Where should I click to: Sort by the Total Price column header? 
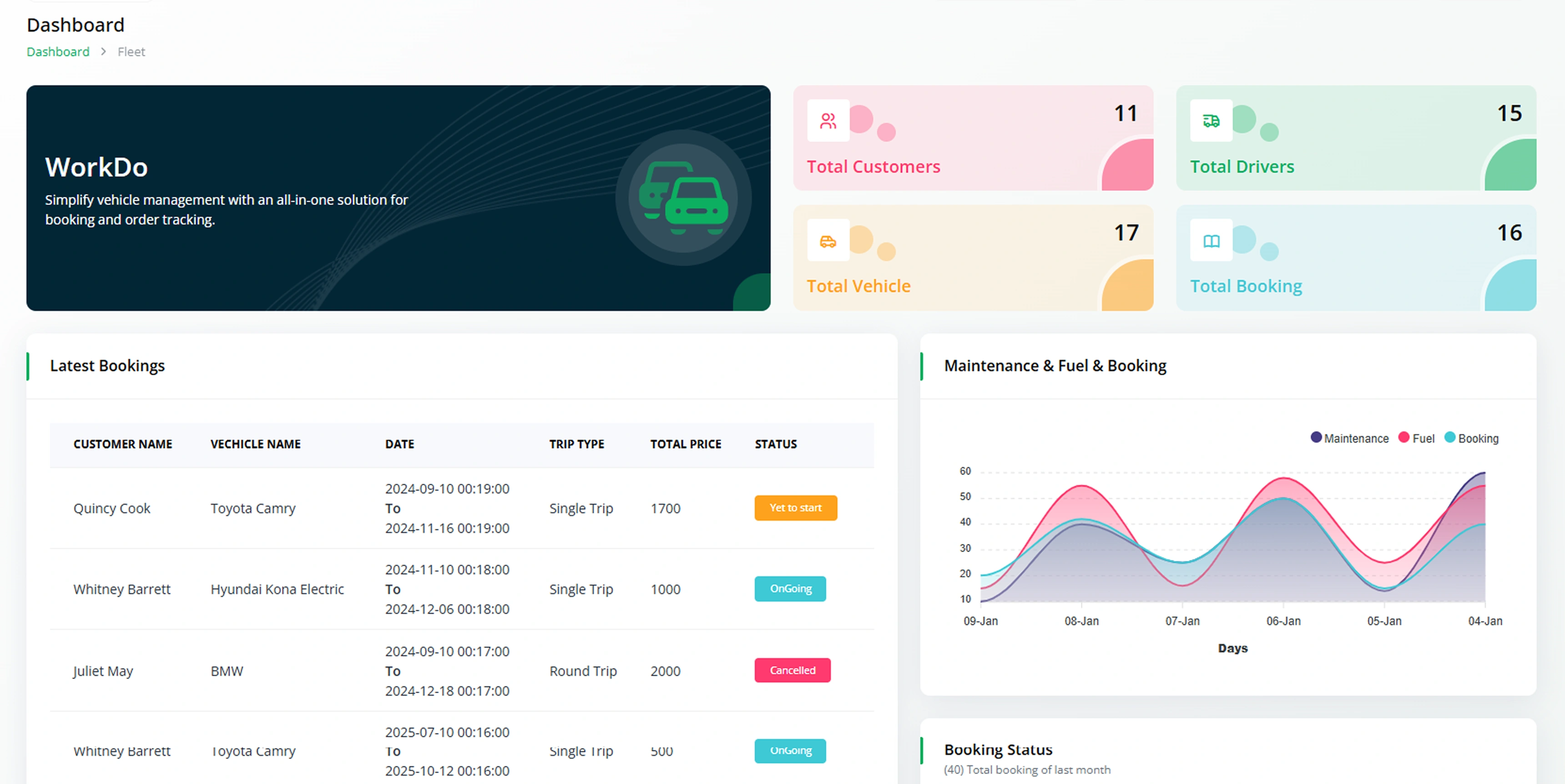pos(685,444)
